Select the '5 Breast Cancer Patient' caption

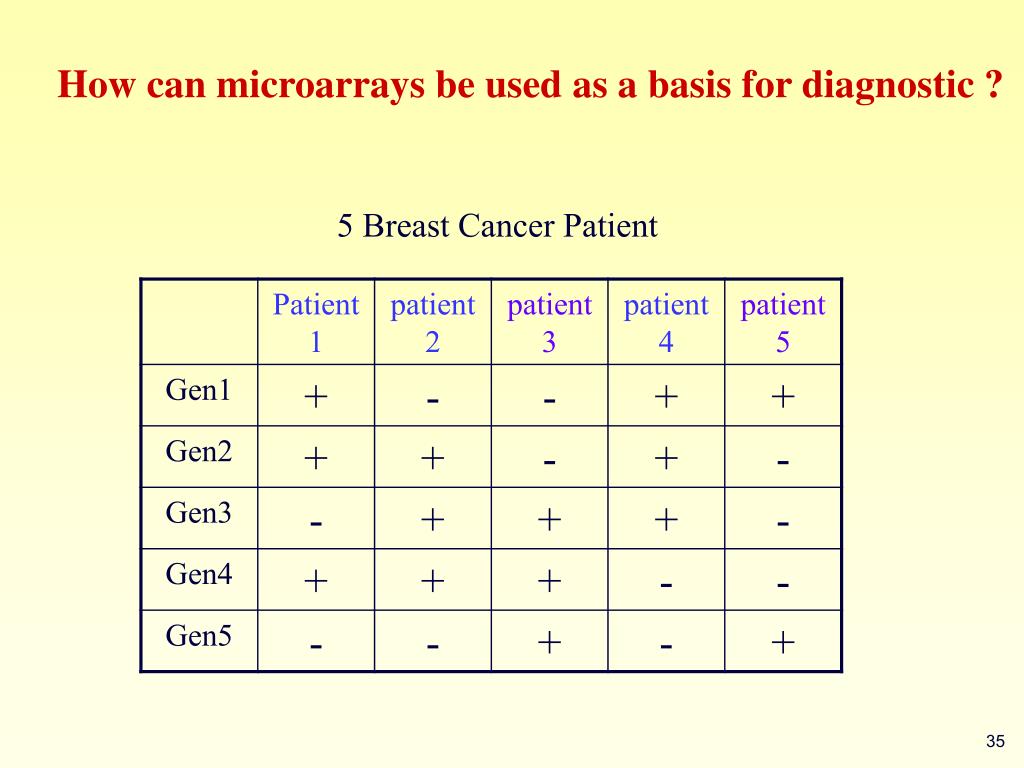(x=497, y=227)
